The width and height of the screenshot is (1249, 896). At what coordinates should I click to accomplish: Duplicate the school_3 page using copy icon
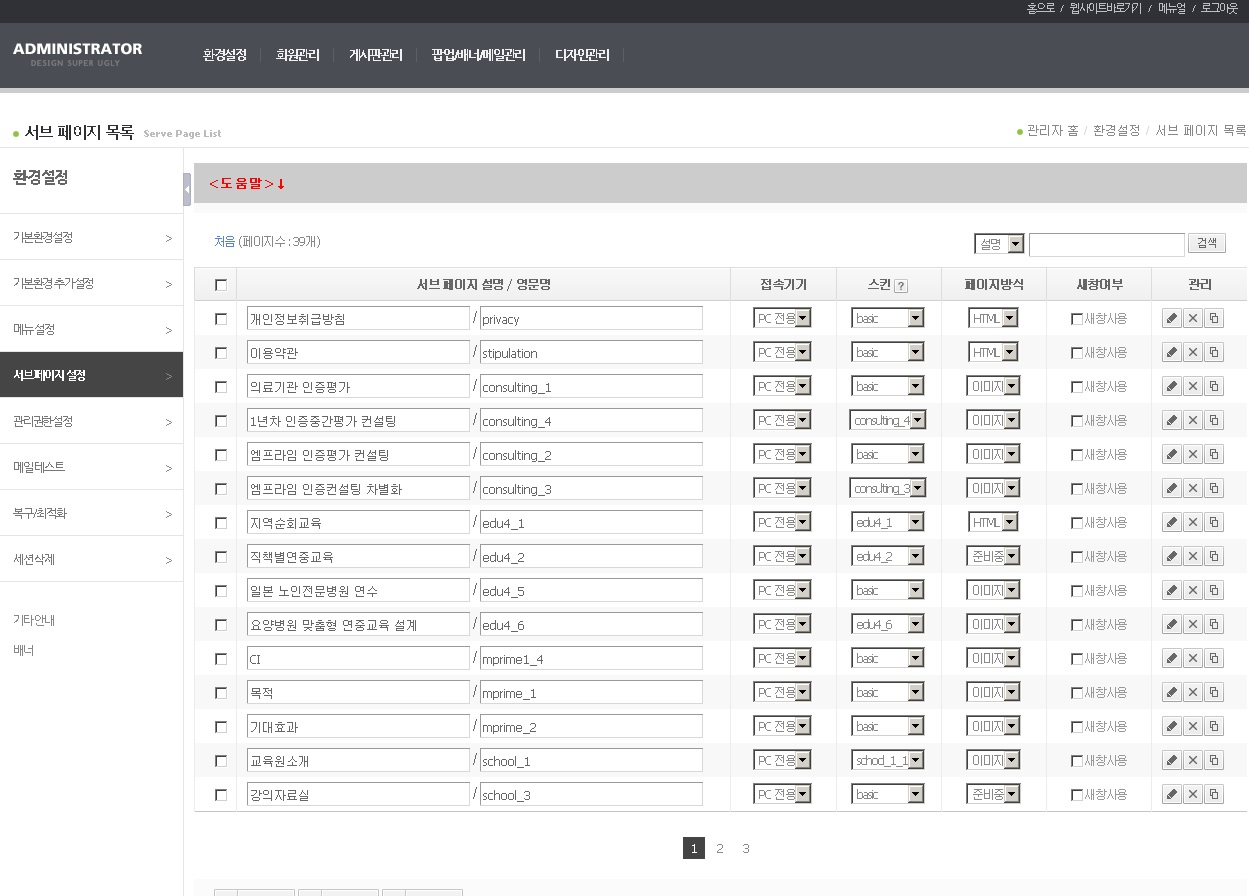[1214, 795]
